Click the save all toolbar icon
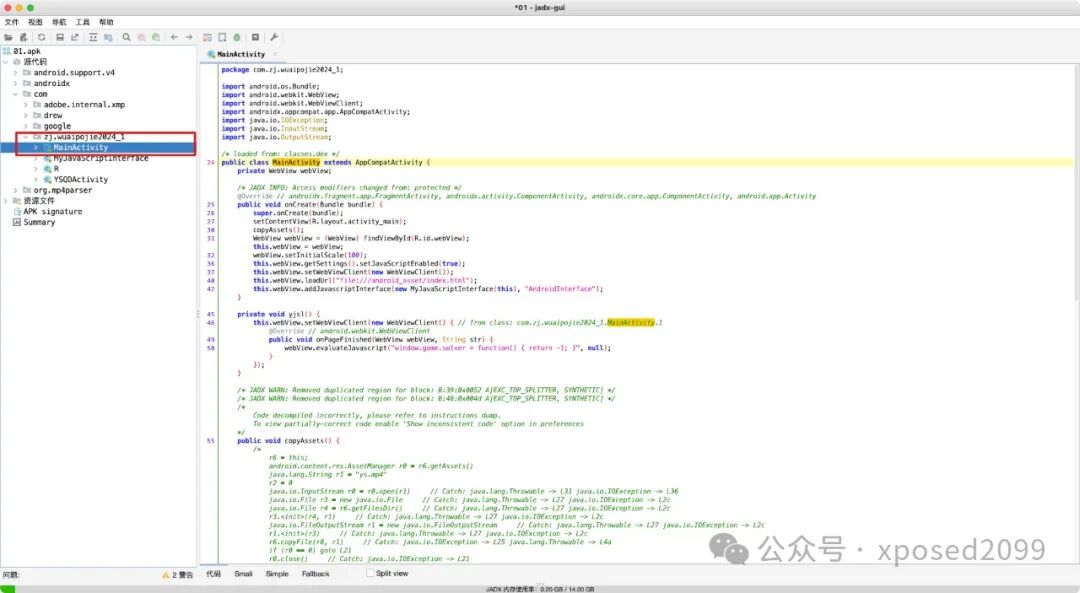This screenshot has height=593, width=1080. [x=60, y=37]
